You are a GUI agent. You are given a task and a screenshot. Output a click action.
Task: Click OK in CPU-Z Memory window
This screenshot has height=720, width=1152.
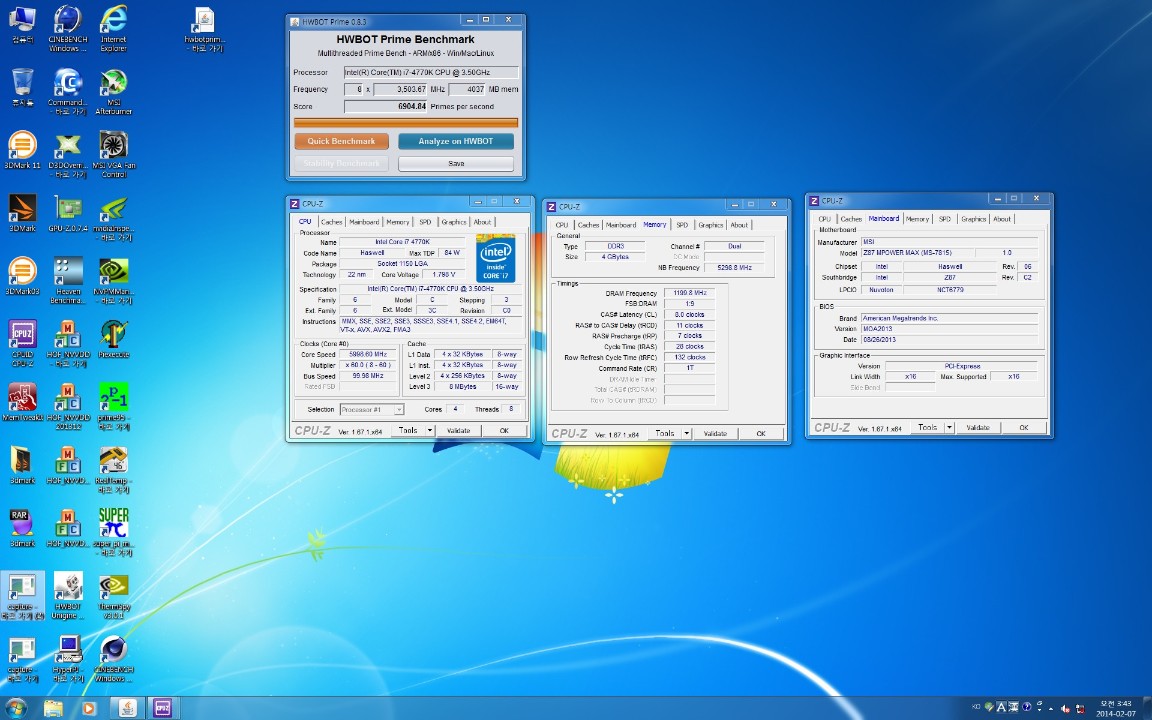point(761,434)
